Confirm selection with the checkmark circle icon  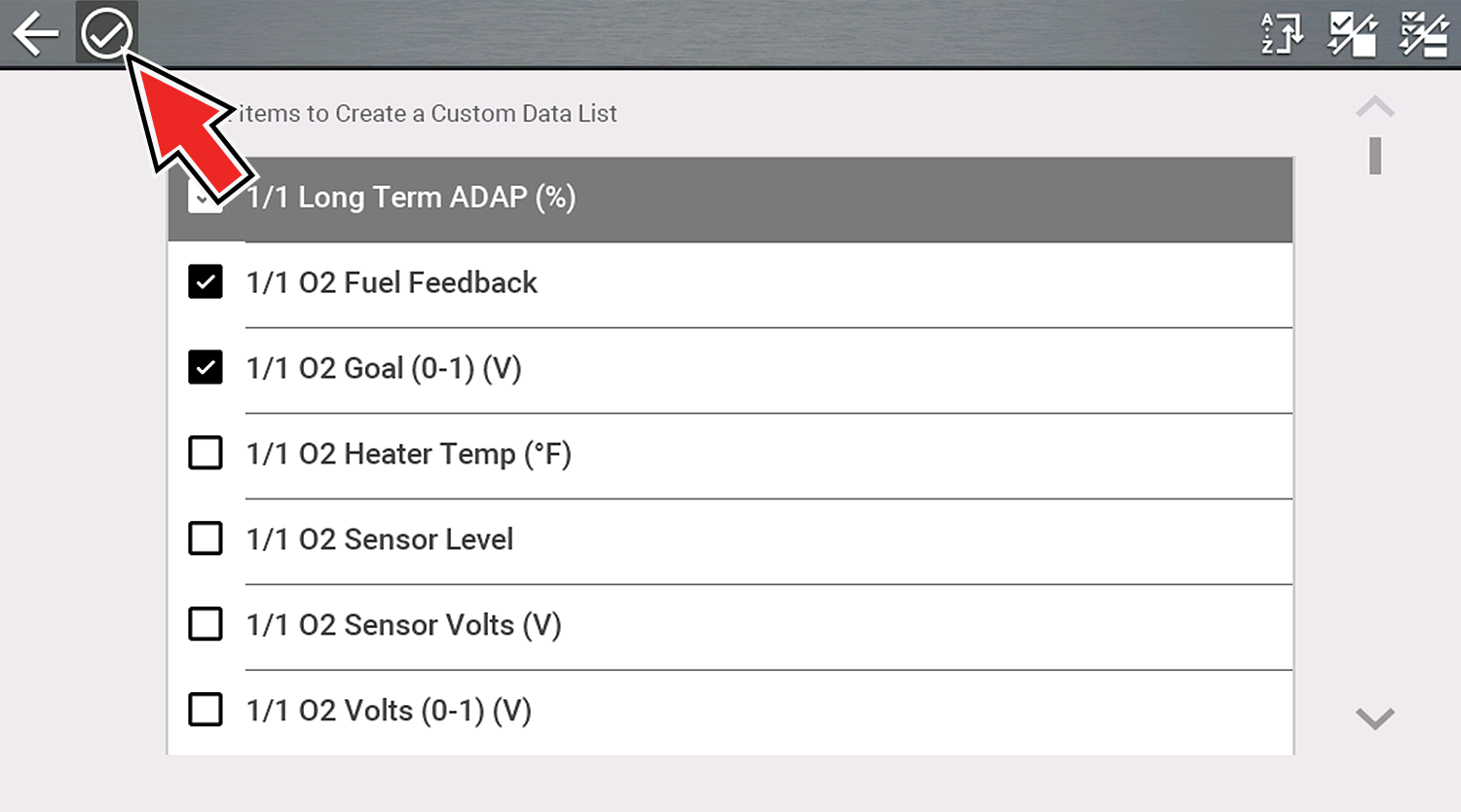point(106,34)
